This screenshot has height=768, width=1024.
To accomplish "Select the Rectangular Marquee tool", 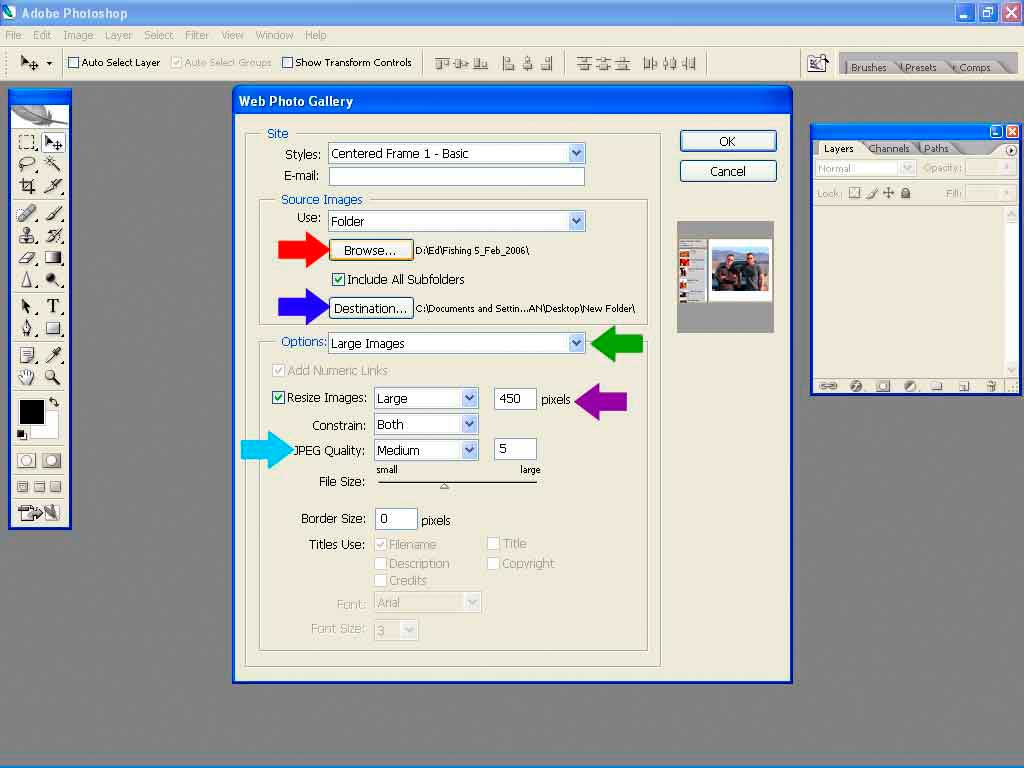I will click(27, 142).
